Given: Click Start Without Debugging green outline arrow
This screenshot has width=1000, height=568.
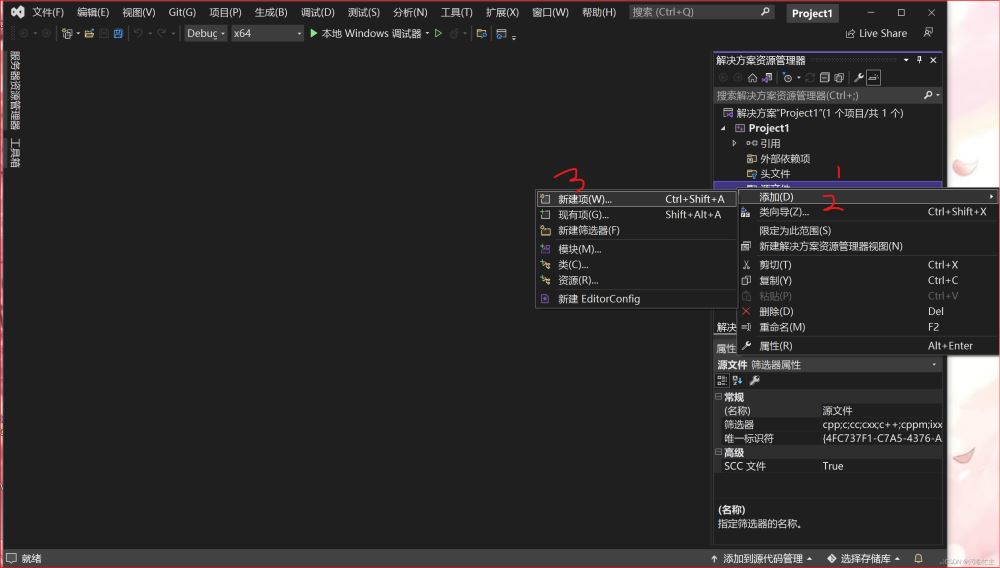Looking at the screenshot, I should coord(438,33).
